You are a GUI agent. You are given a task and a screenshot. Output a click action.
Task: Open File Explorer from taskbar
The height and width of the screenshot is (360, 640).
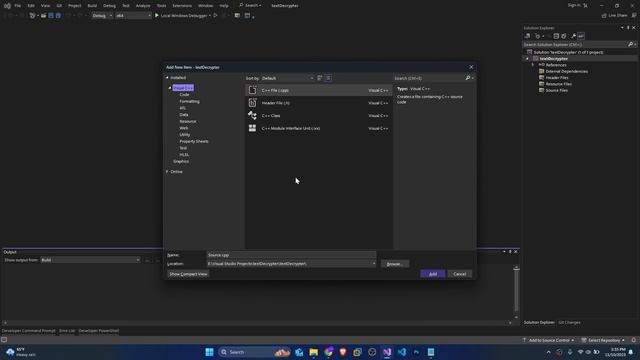coord(313,352)
